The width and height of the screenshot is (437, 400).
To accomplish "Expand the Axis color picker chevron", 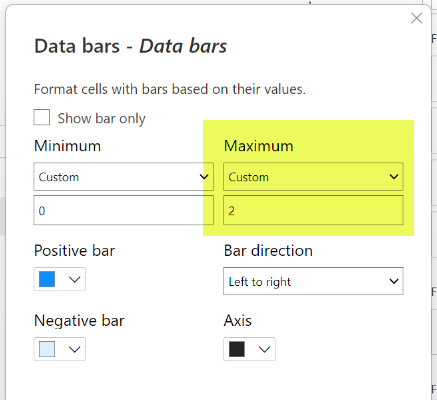I will [x=264, y=349].
